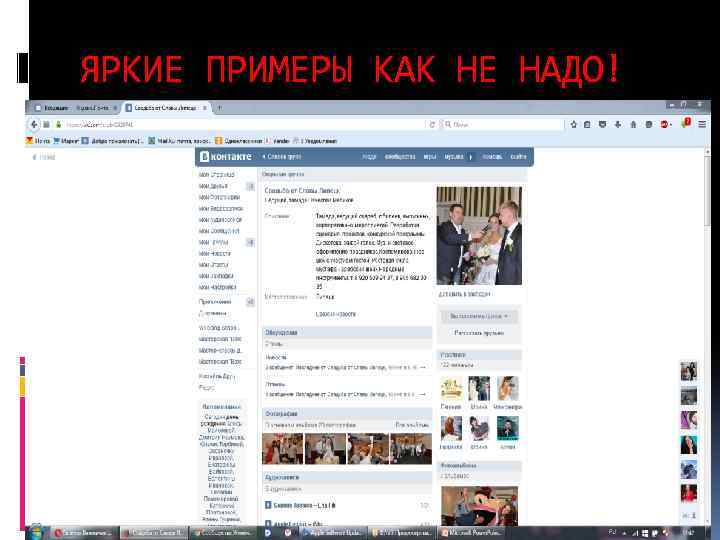Switch to the first browser tab

pos(76,108)
